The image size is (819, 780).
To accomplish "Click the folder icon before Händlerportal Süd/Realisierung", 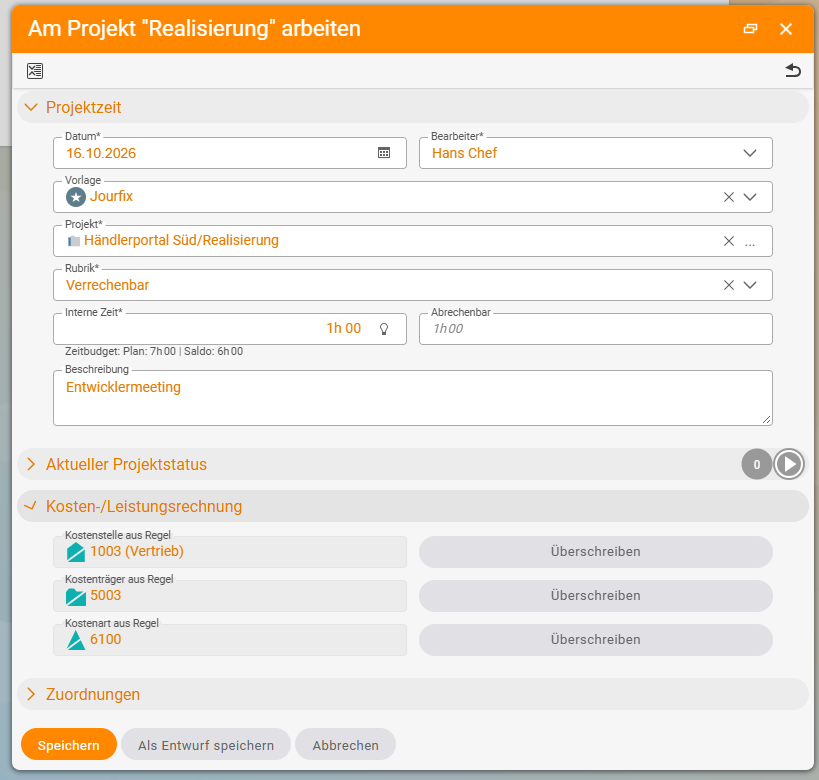I will click(74, 241).
